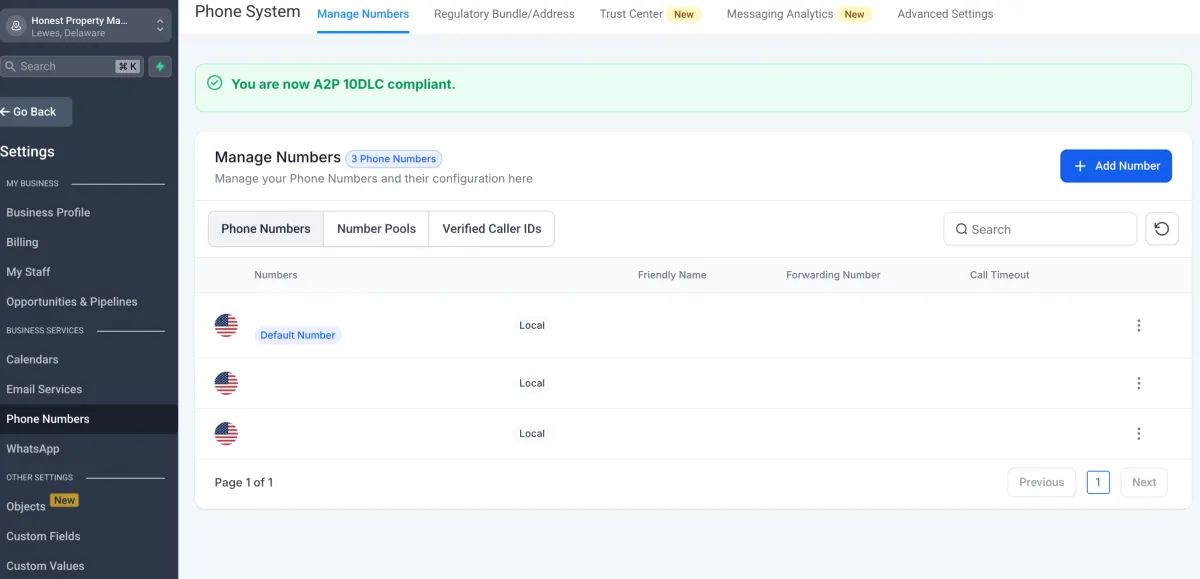The height and width of the screenshot is (579, 1200).
Task: Open the Honest Property account switcher
Action: pos(87,26)
